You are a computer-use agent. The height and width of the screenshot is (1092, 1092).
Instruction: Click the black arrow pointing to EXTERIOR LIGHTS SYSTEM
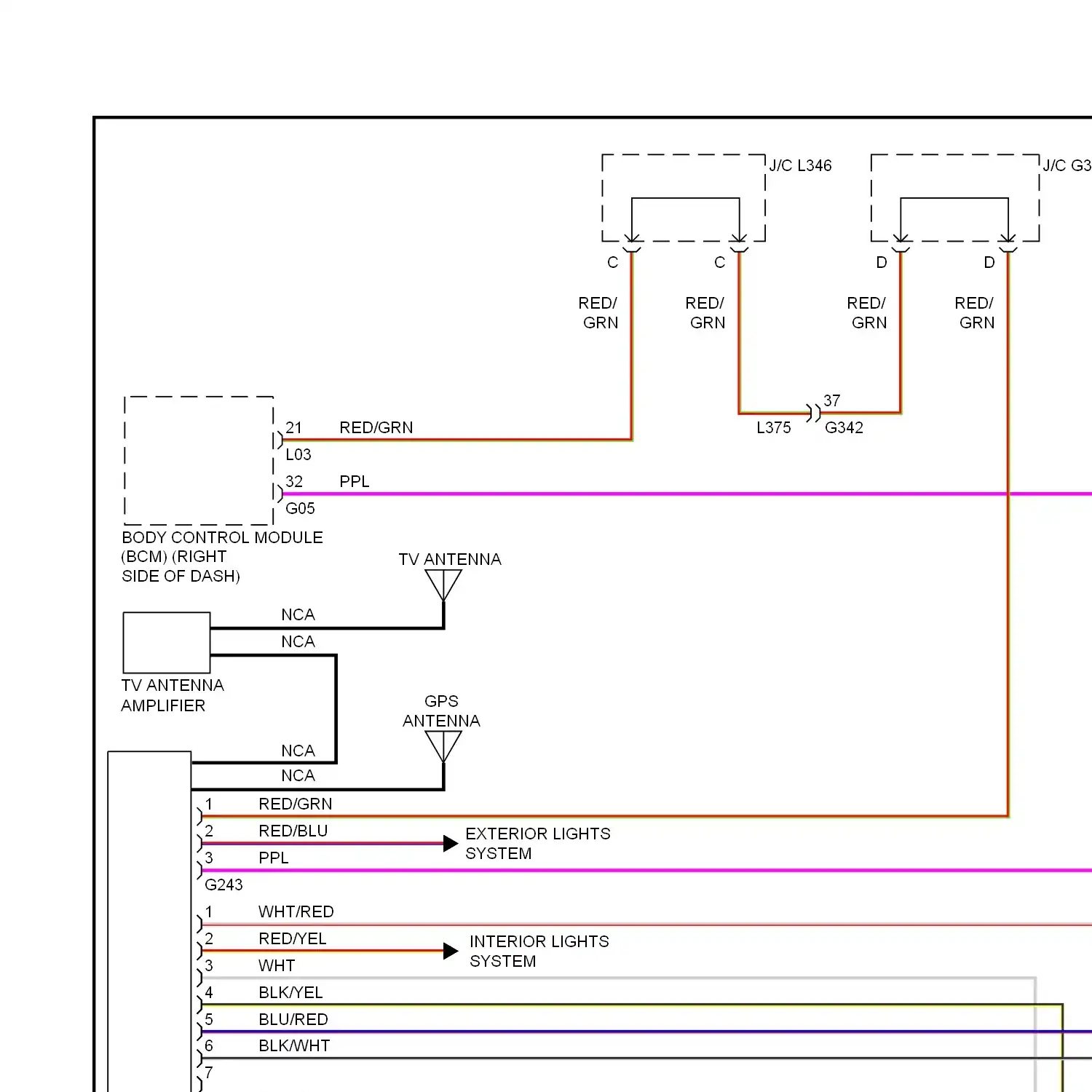click(x=451, y=844)
